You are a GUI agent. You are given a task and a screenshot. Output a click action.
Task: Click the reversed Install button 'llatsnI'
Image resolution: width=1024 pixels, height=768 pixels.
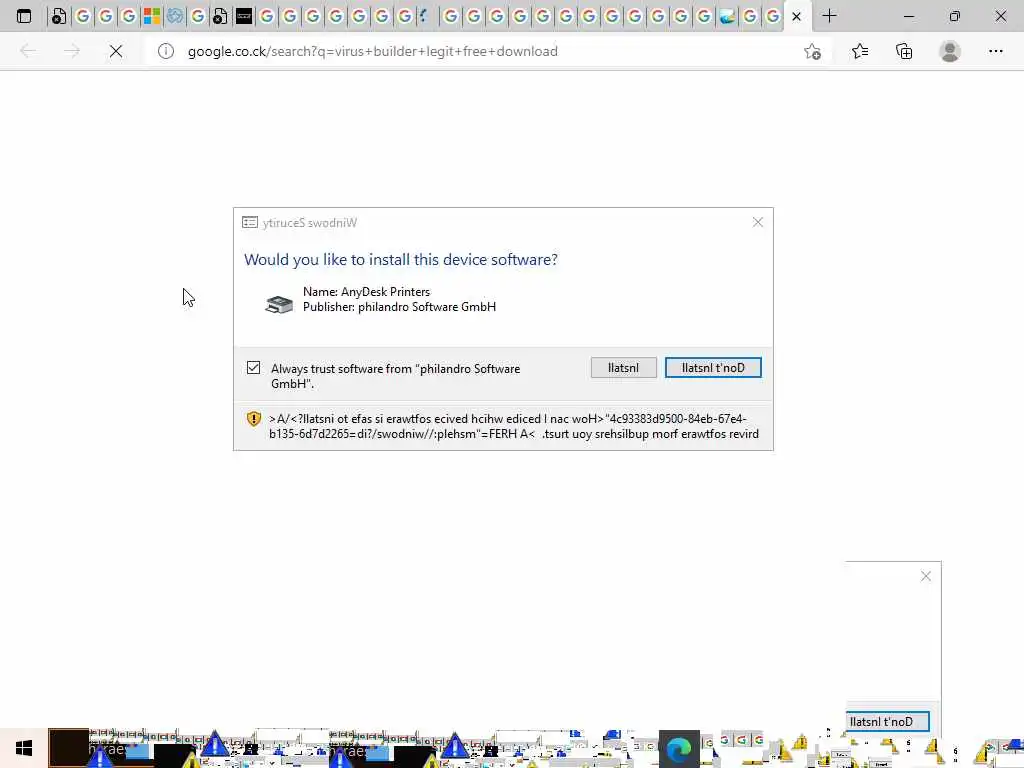tap(624, 368)
